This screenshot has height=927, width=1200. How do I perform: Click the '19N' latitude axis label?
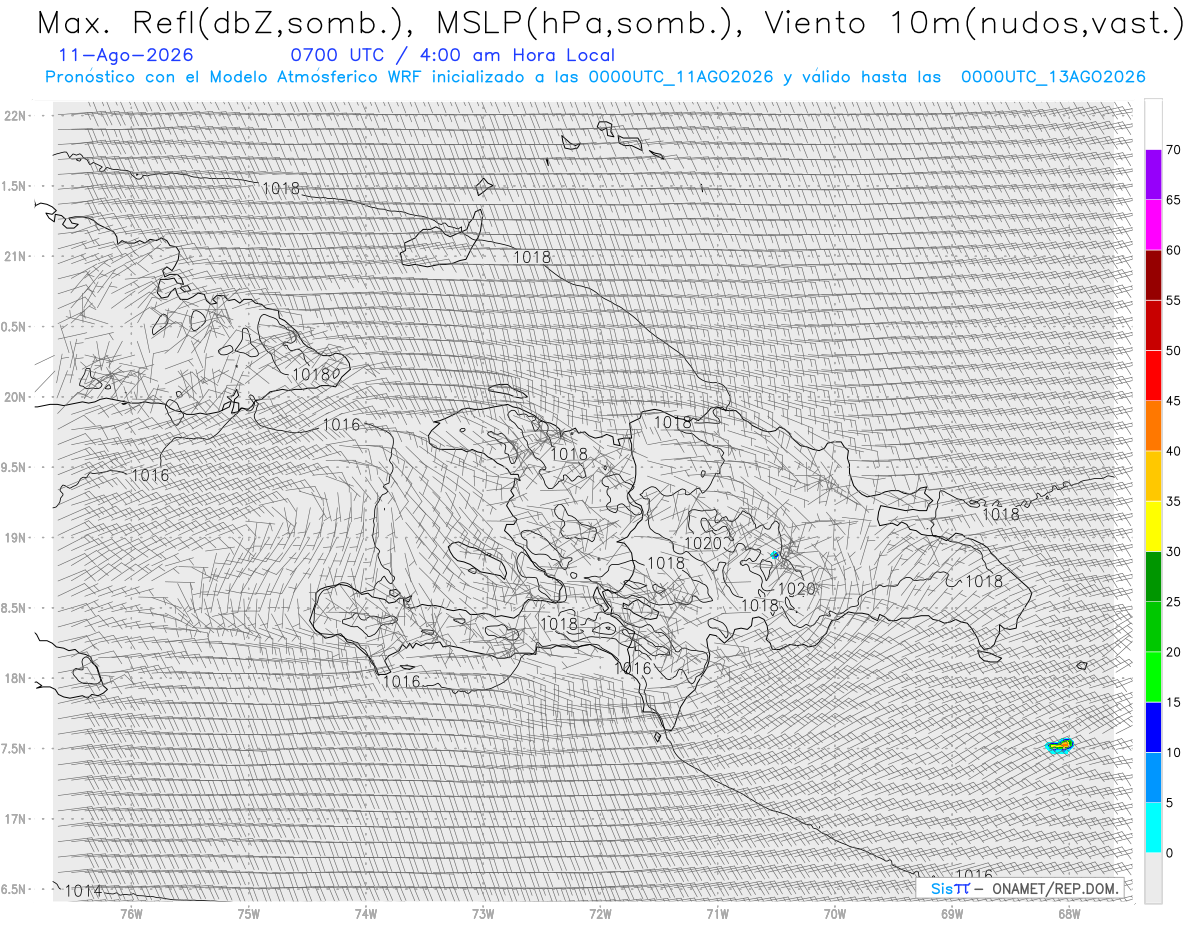17,538
